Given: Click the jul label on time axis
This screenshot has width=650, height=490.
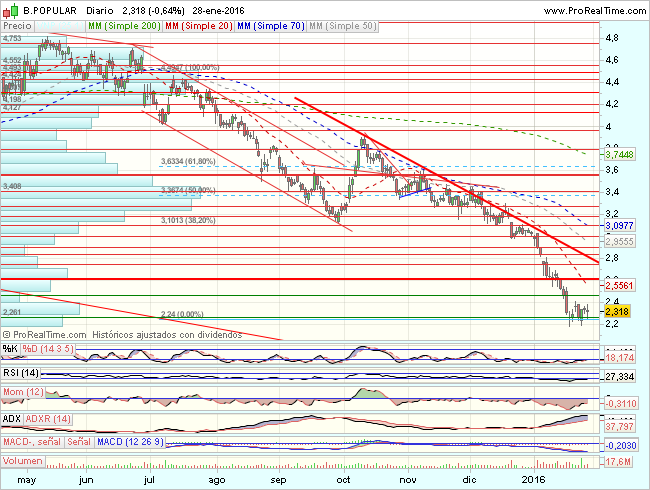Looking at the screenshot, I should click(149, 480).
